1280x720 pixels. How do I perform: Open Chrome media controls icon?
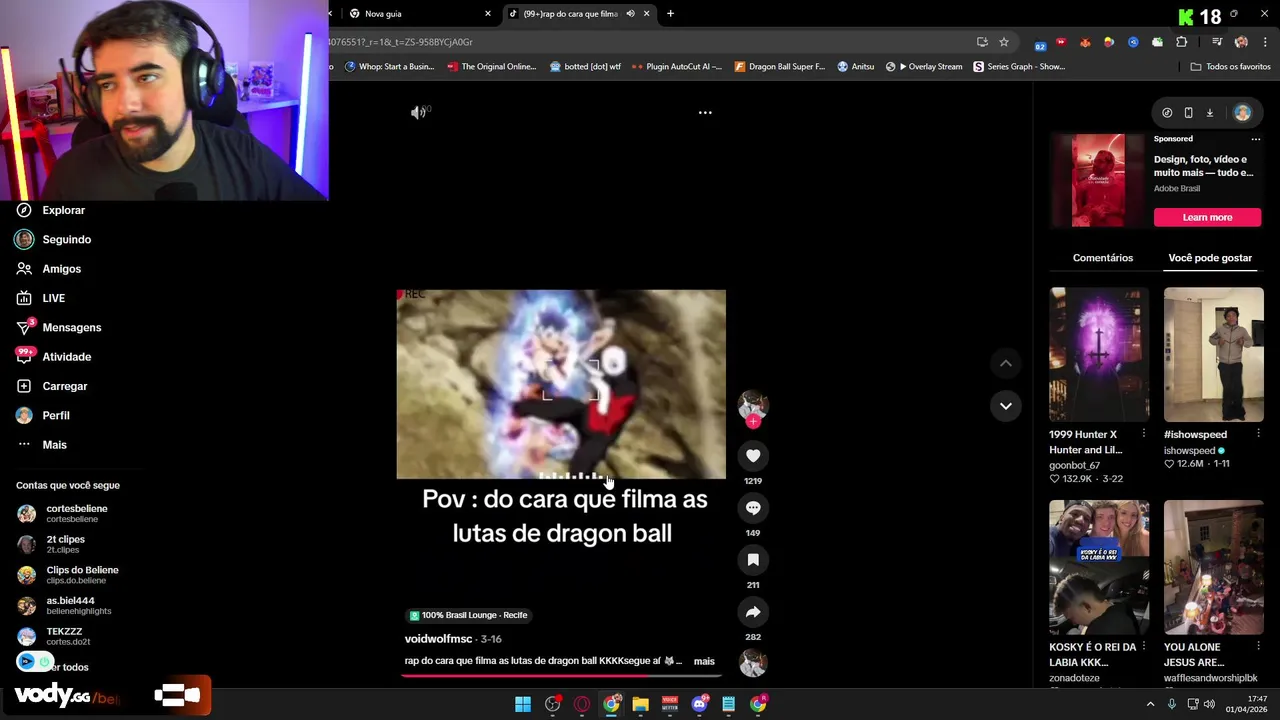1216,42
